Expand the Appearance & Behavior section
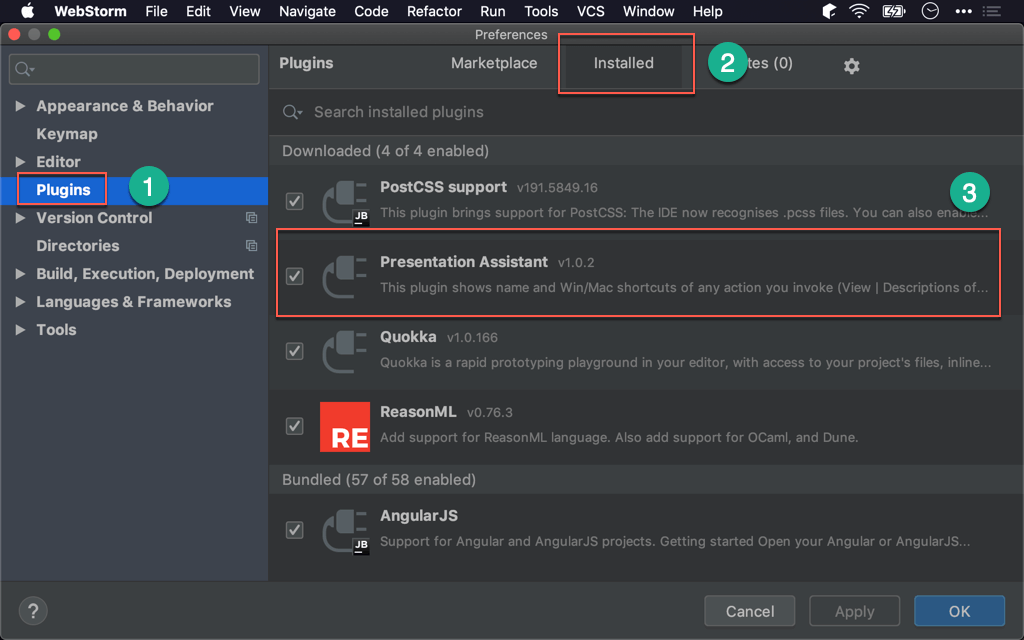The width and height of the screenshot is (1024, 640). coord(21,106)
